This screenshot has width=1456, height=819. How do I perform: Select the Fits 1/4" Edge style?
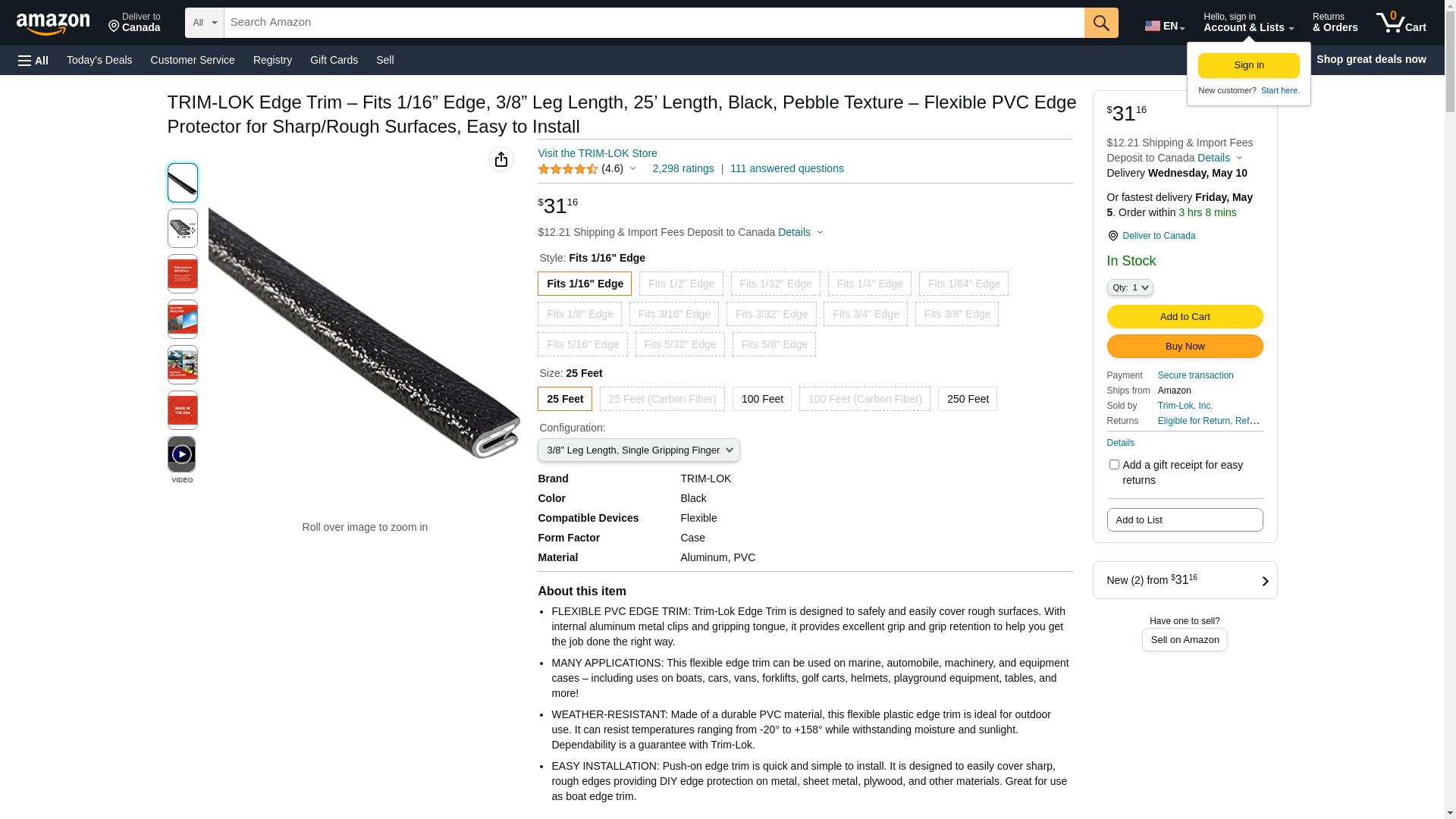click(x=869, y=284)
